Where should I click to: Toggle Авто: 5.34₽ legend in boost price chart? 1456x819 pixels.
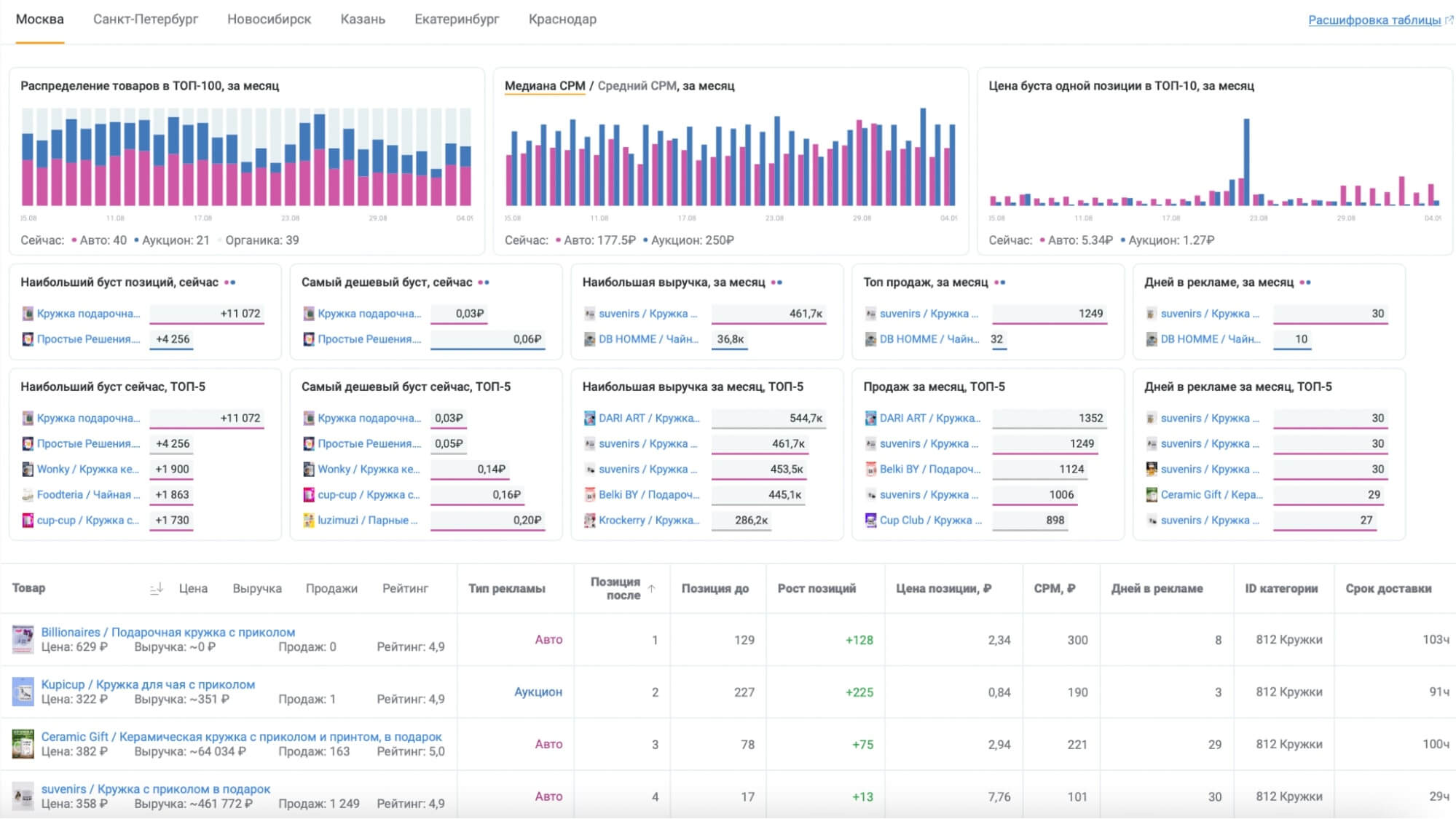1076,240
